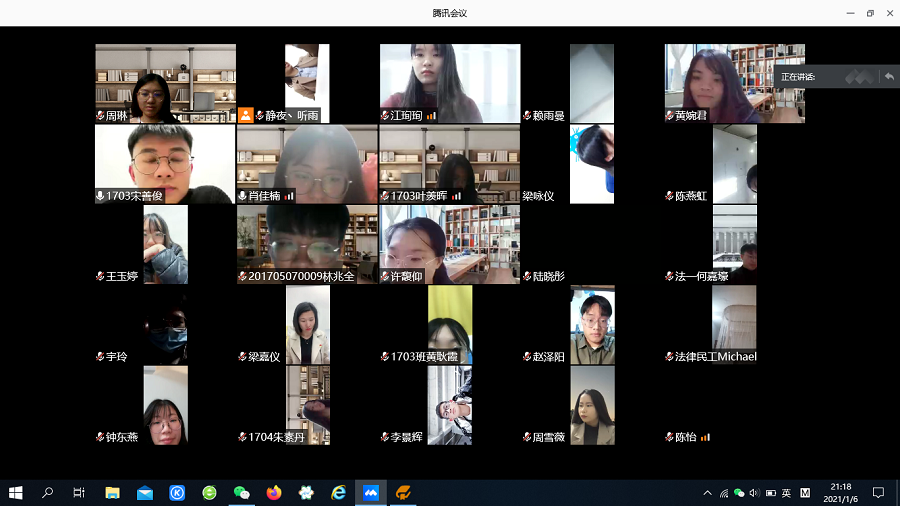Click the return arrow in the speaking panel
The image size is (900, 506).
click(x=888, y=77)
